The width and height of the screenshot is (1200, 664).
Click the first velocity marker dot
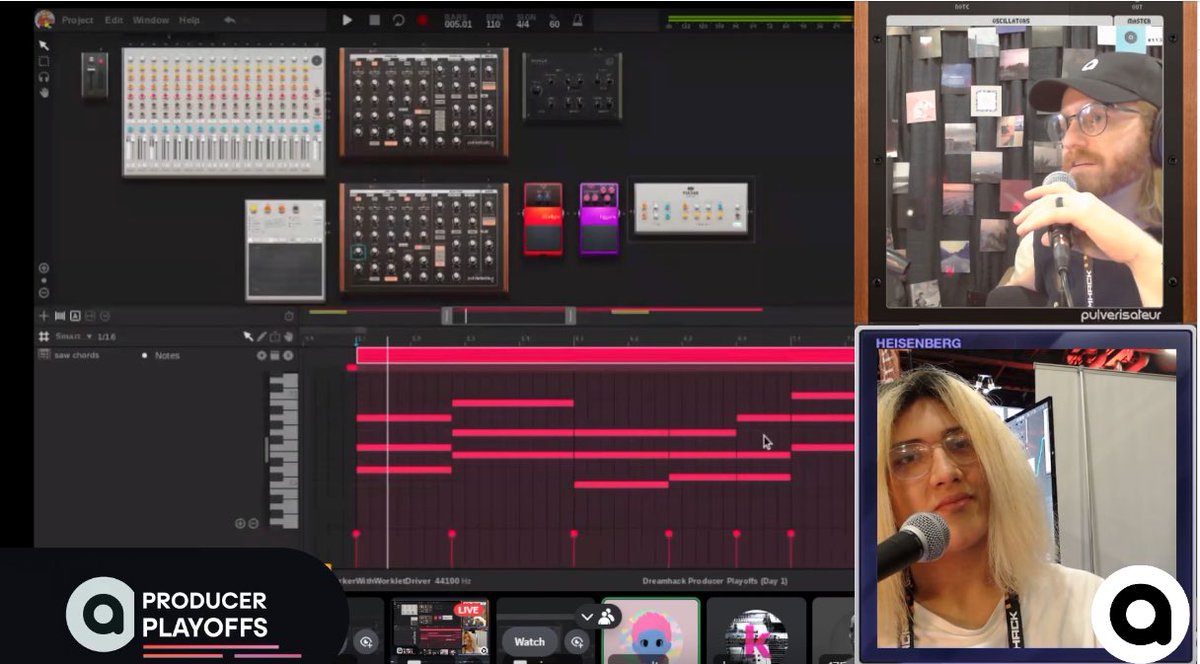coord(356,535)
